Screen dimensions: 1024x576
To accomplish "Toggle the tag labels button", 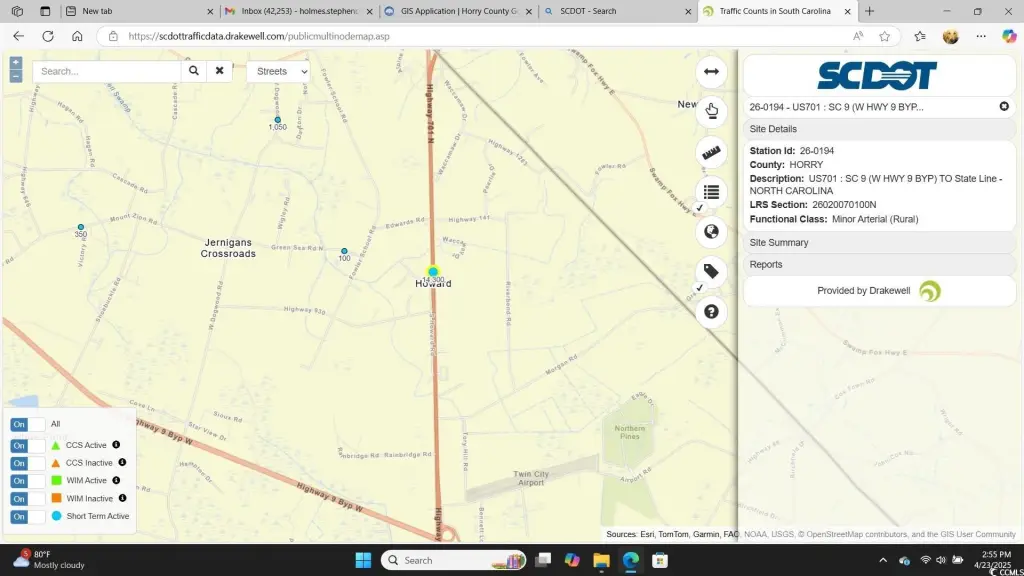I will [711, 271].
